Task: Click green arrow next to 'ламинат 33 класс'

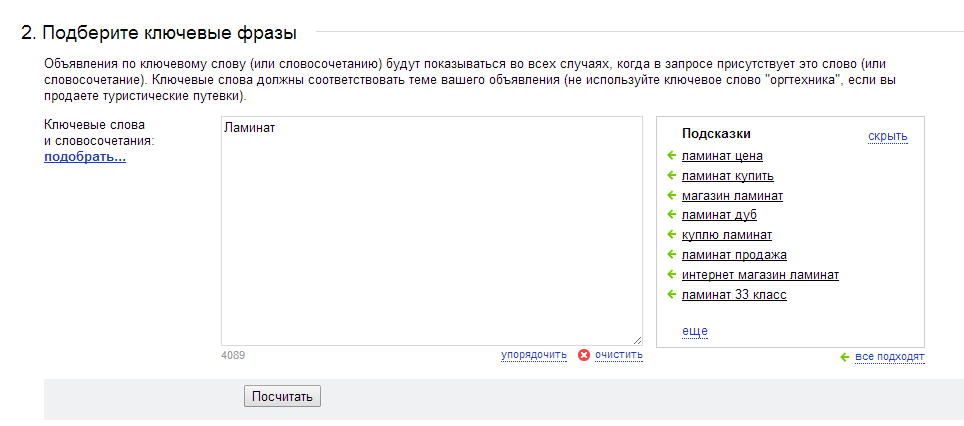Action: (x=671, y=295)
